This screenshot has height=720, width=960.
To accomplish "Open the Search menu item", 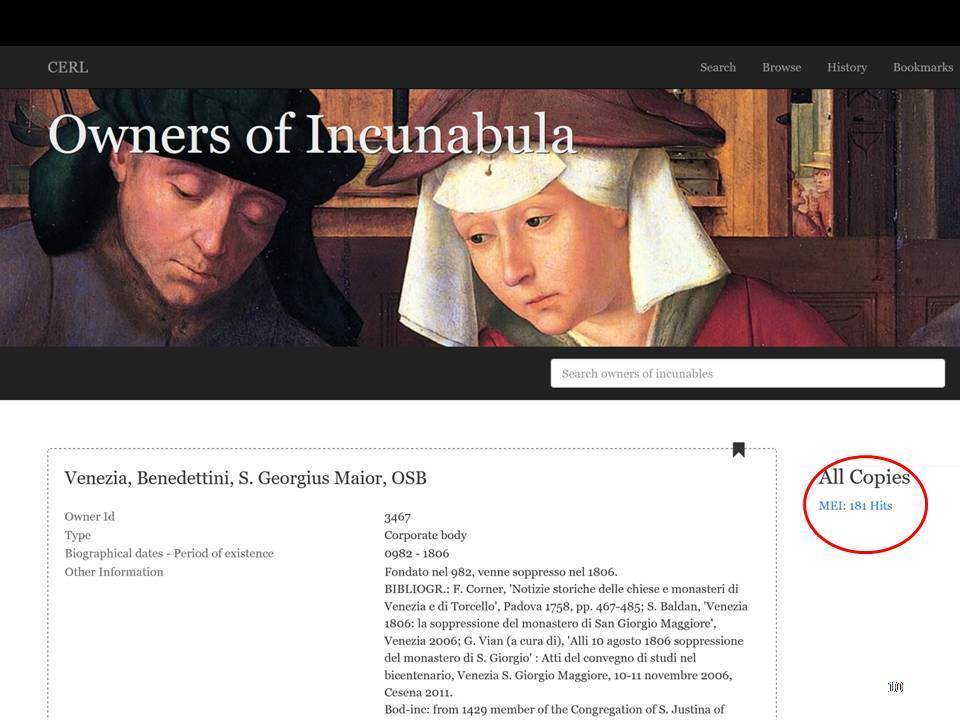I will coord(718,67).
